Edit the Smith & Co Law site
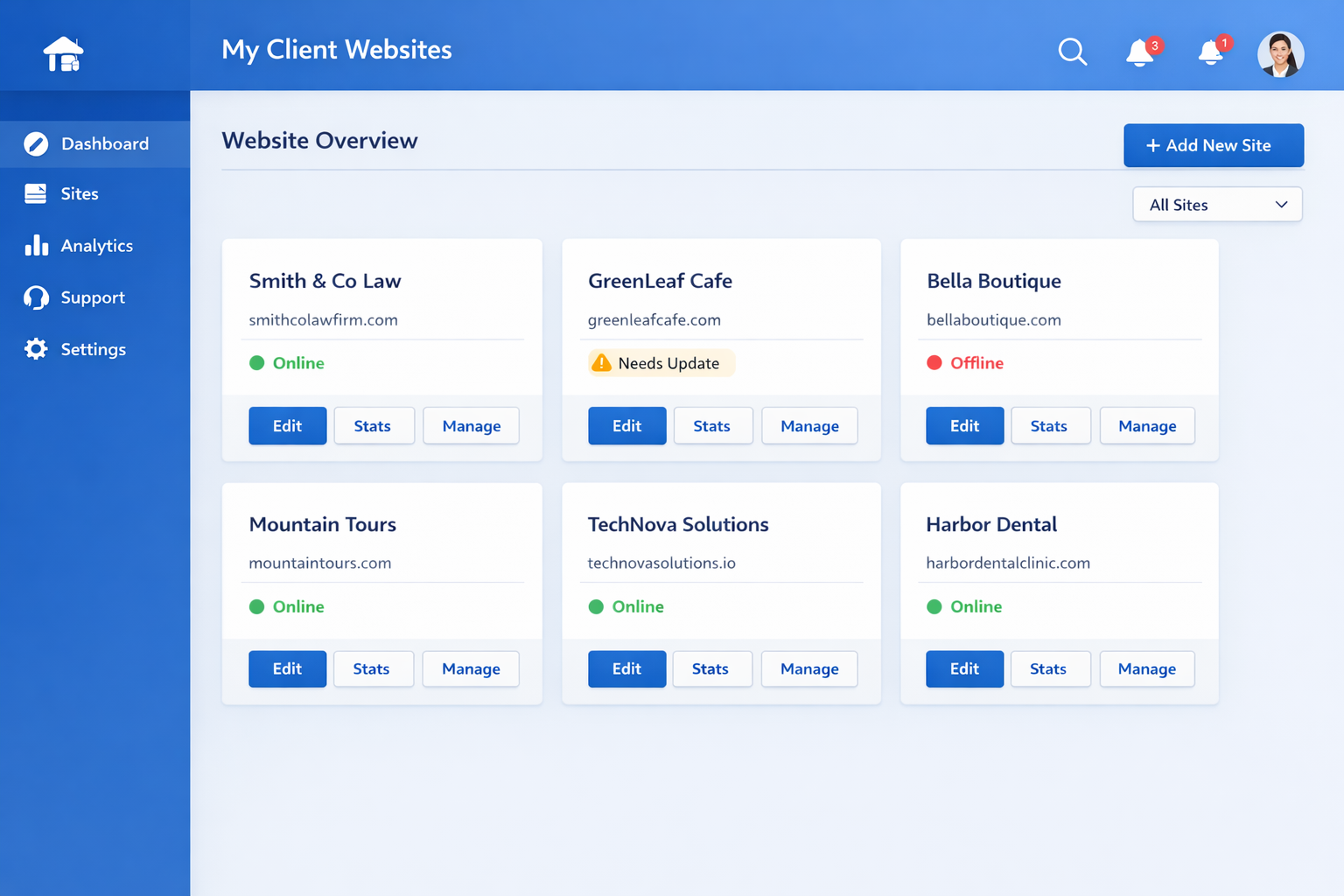Image resolution: width=1344 pixels, height=896 pixels. (287, 426)
